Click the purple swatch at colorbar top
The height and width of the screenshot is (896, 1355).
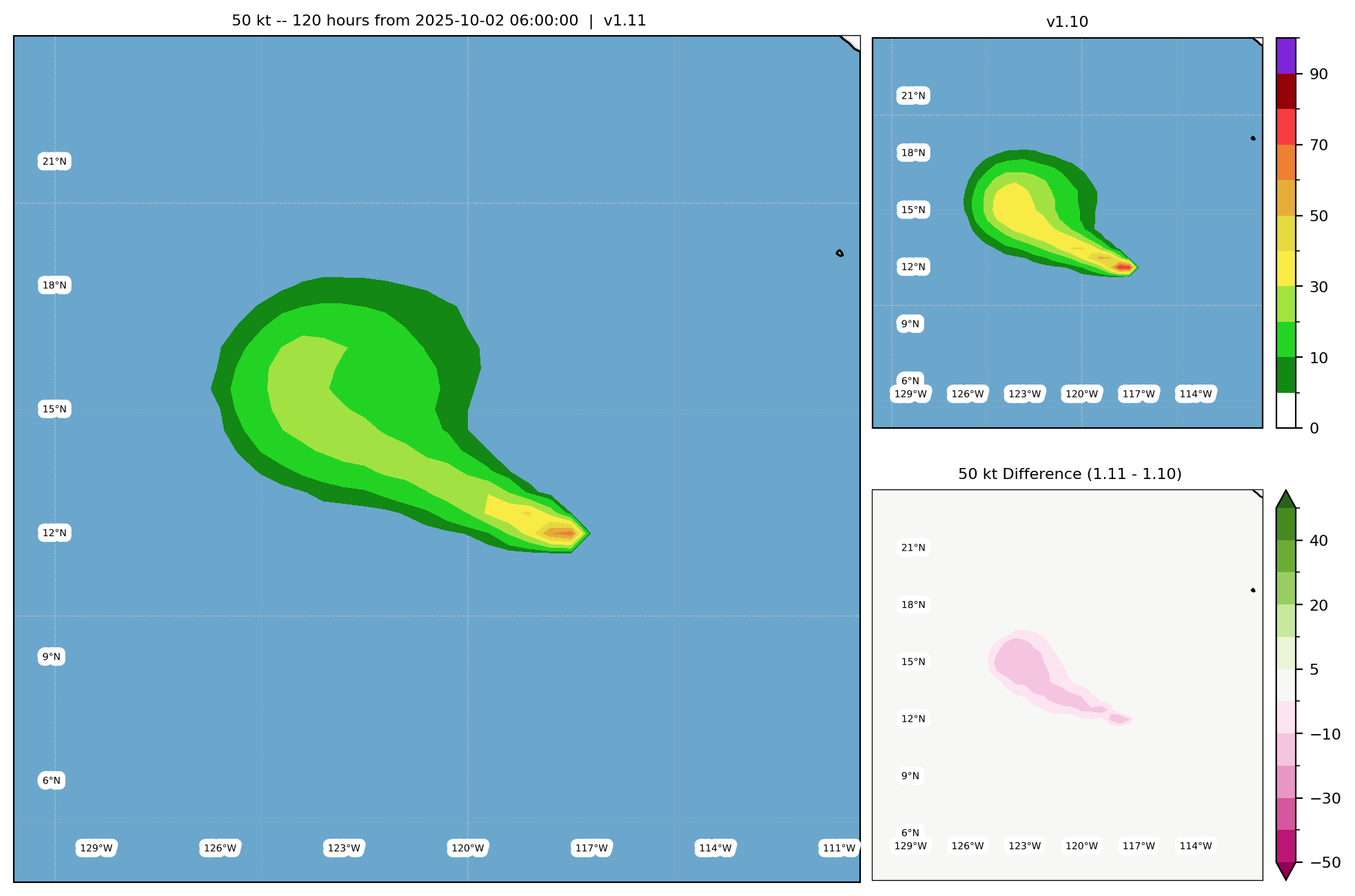[x=1285, y=56]
